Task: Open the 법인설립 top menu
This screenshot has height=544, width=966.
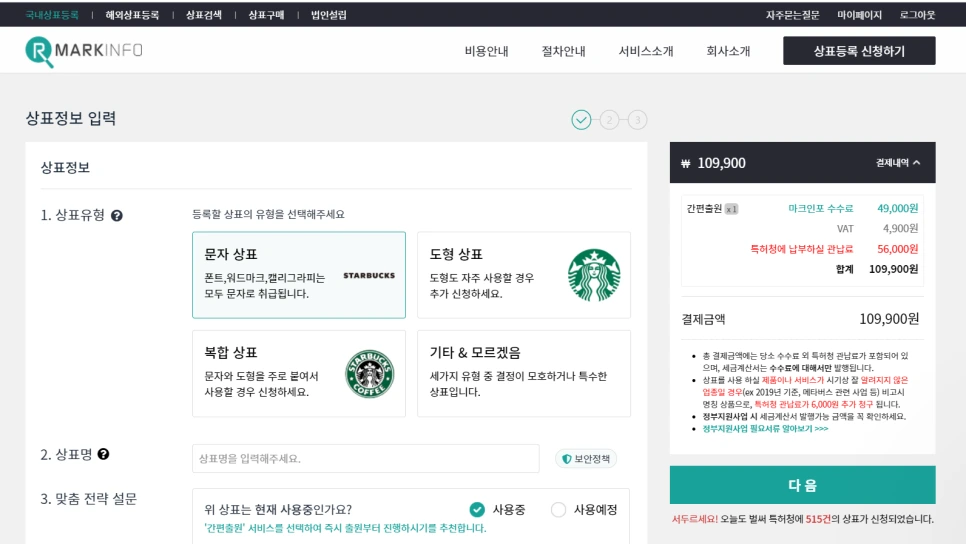Action: click(328, 15)
